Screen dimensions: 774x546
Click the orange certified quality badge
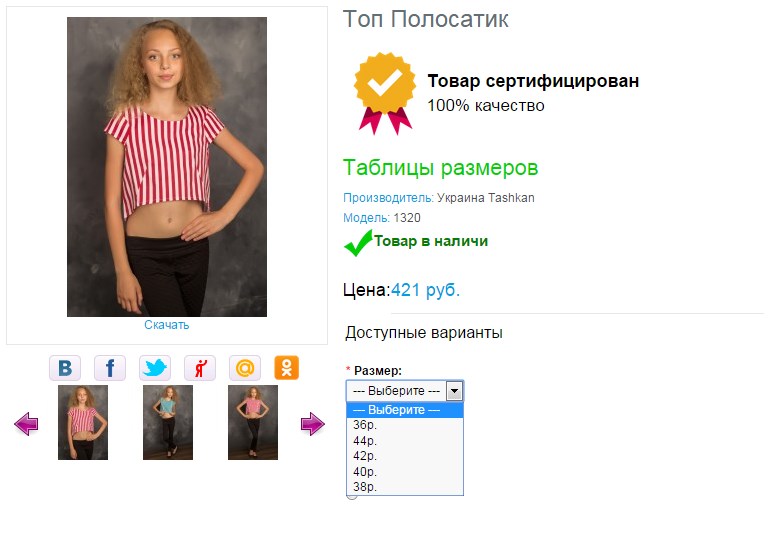tap(384, 93)
